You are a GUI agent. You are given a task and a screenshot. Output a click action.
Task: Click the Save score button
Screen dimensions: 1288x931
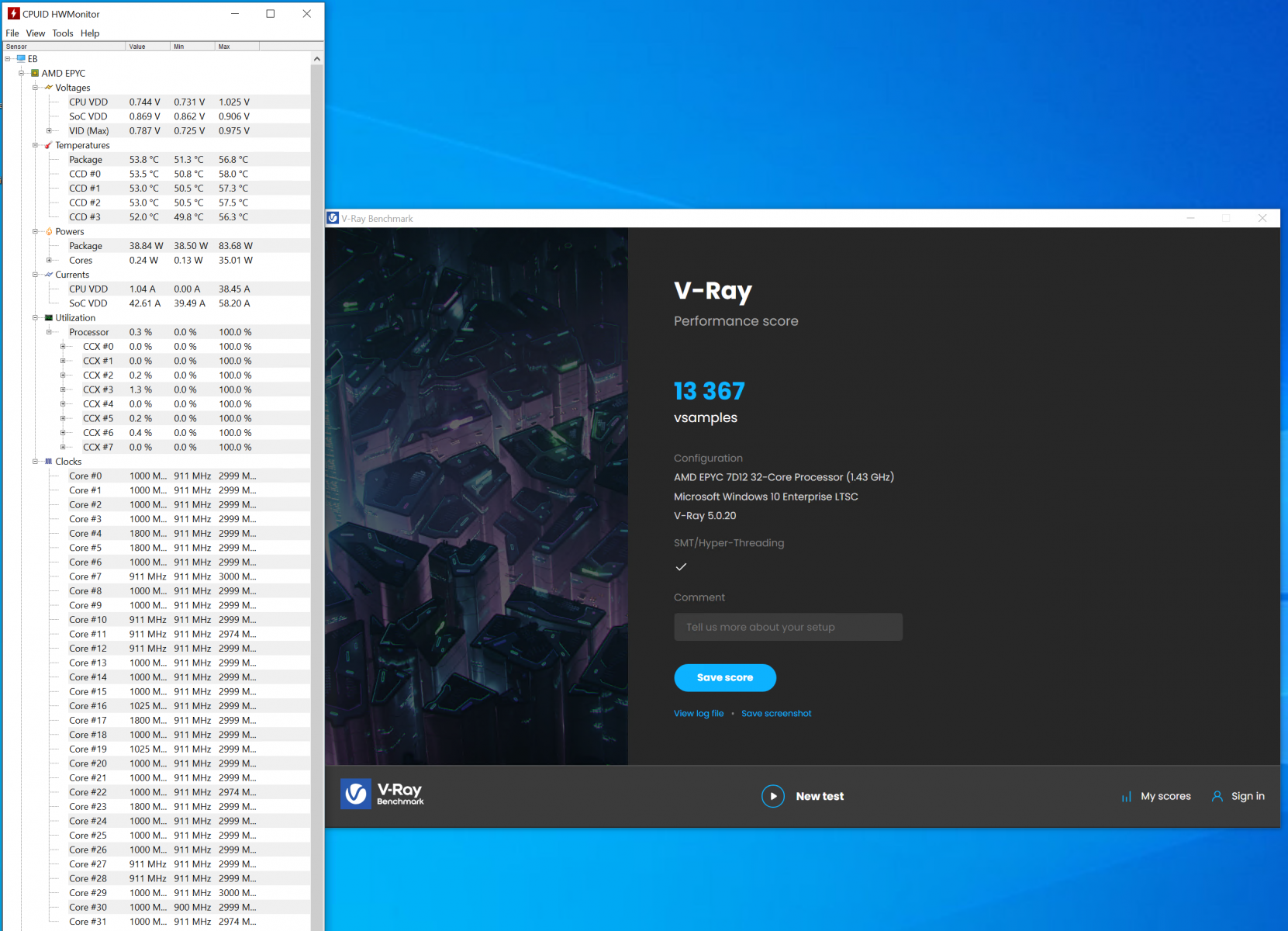point(725,677)
